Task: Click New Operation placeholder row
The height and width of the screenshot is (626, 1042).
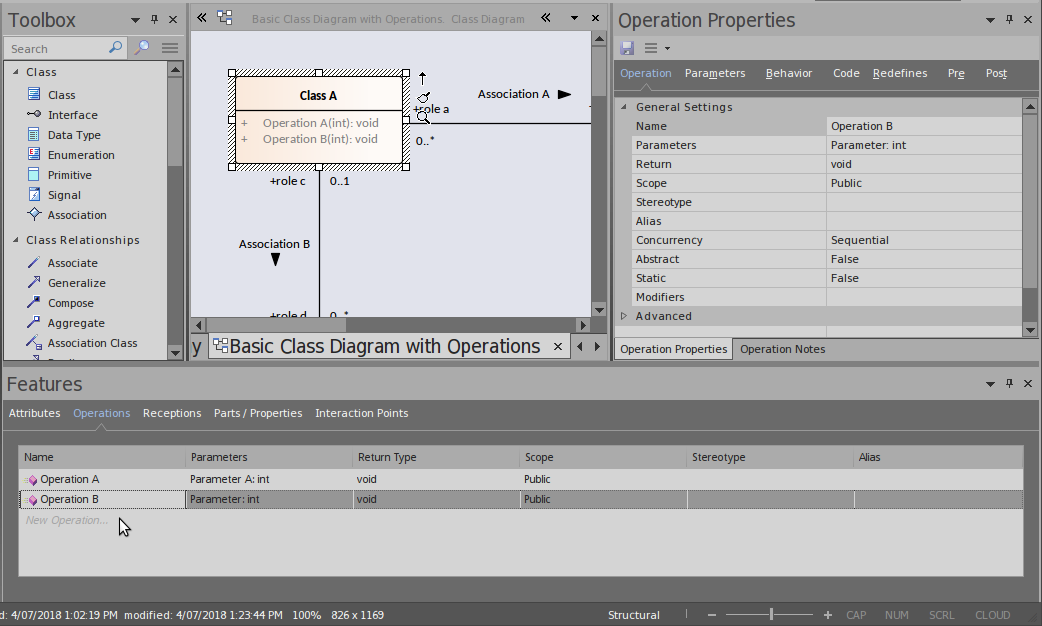Action: [66, 520]
